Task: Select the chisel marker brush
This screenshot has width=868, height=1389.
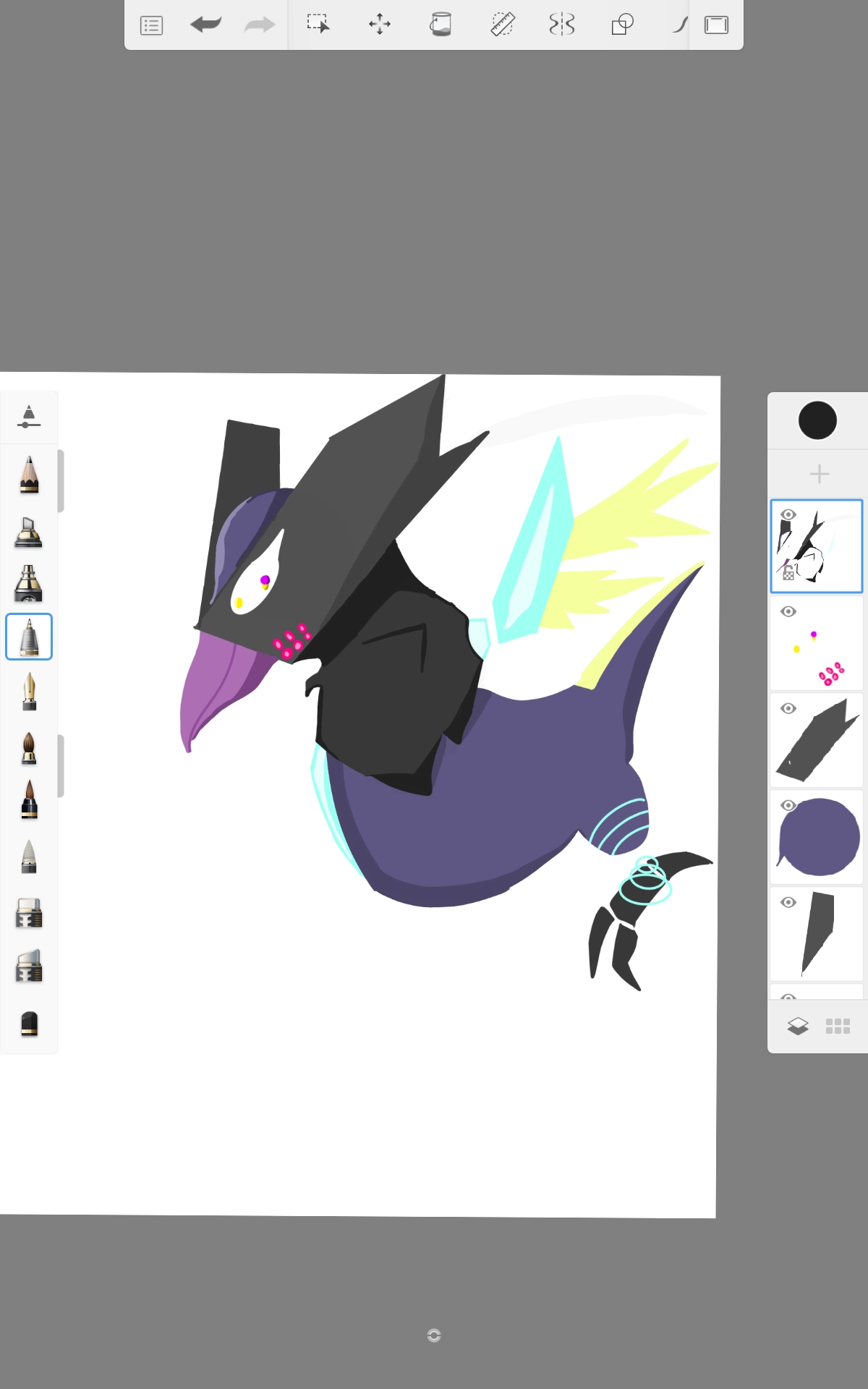Action: pos(29,532)
